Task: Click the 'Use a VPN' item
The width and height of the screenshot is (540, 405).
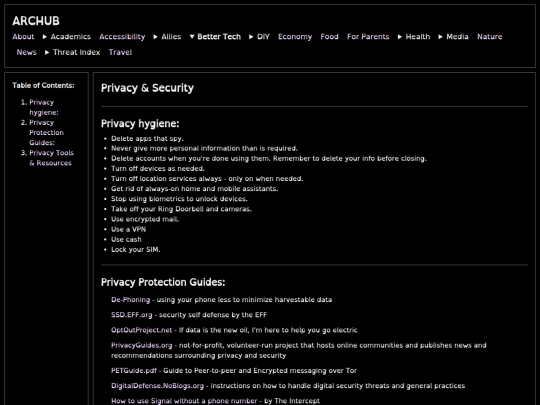Action: tap(128, 229)
